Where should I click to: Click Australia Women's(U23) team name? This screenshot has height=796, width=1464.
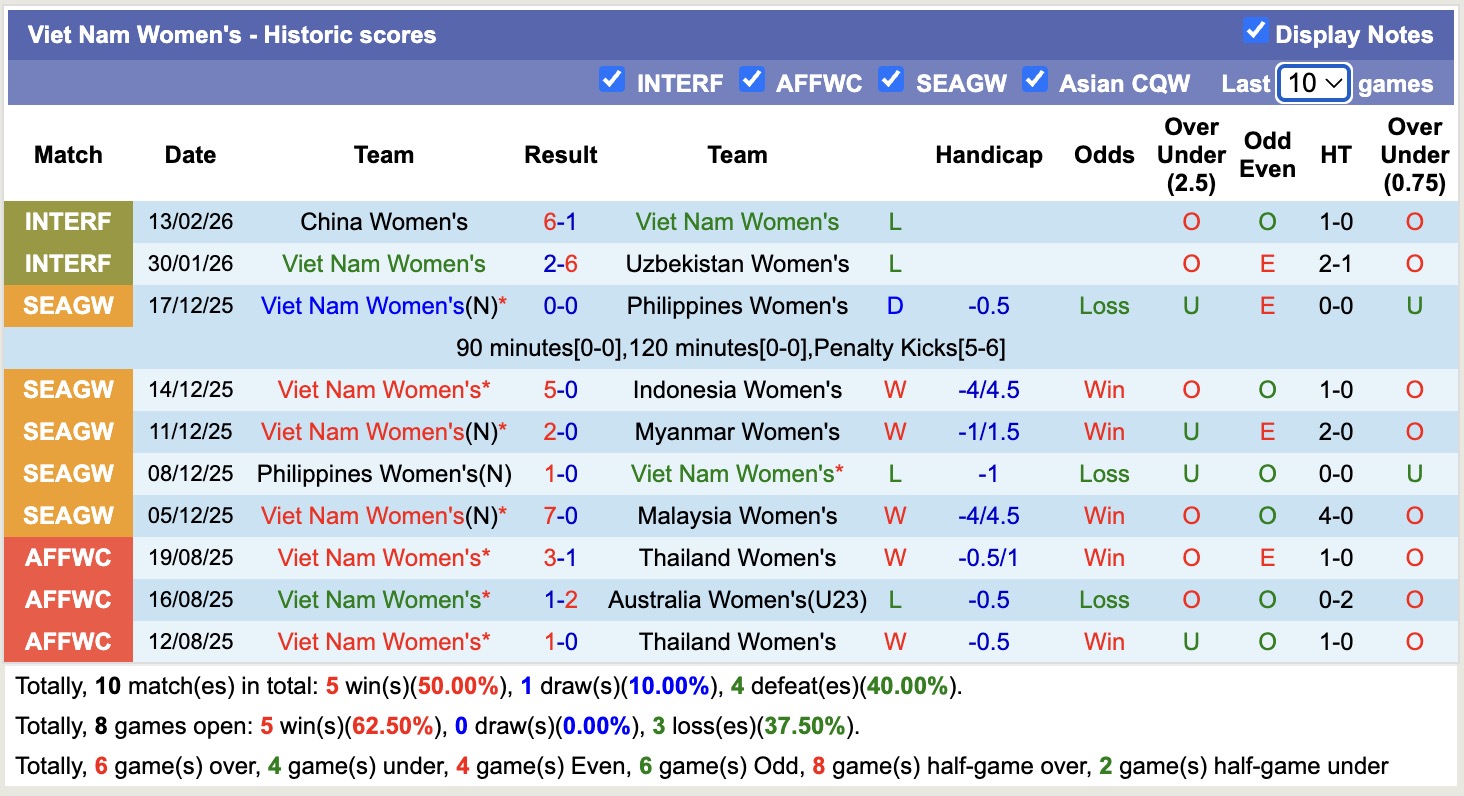point(737,600)
